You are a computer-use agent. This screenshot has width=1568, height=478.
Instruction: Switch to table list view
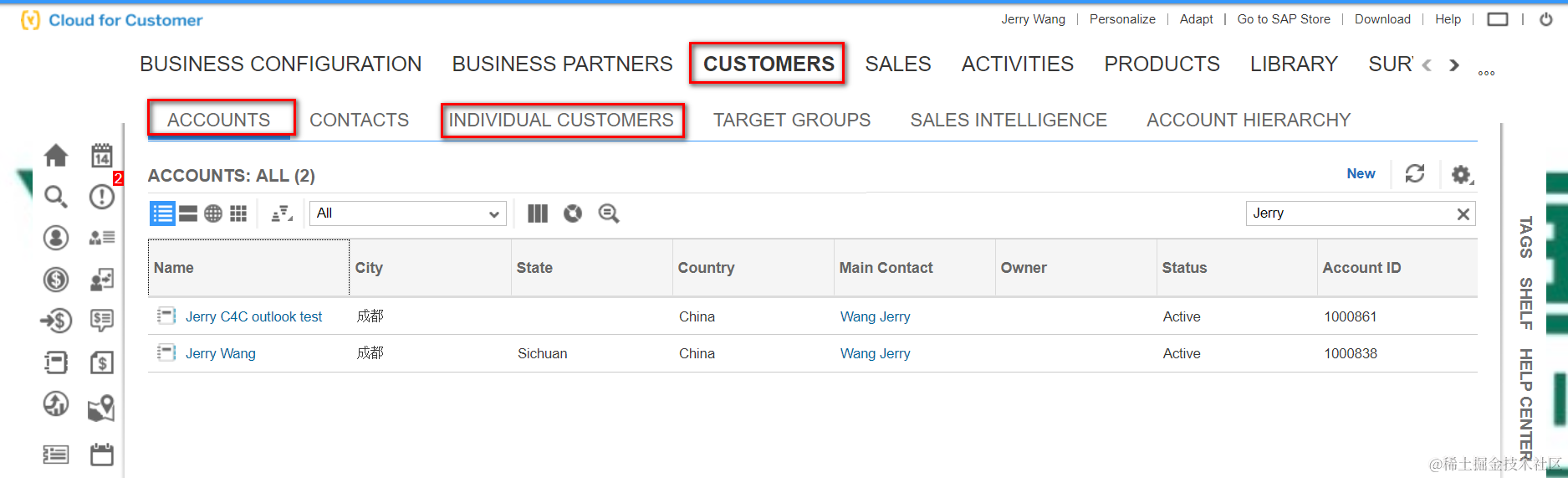coord(162,213)
